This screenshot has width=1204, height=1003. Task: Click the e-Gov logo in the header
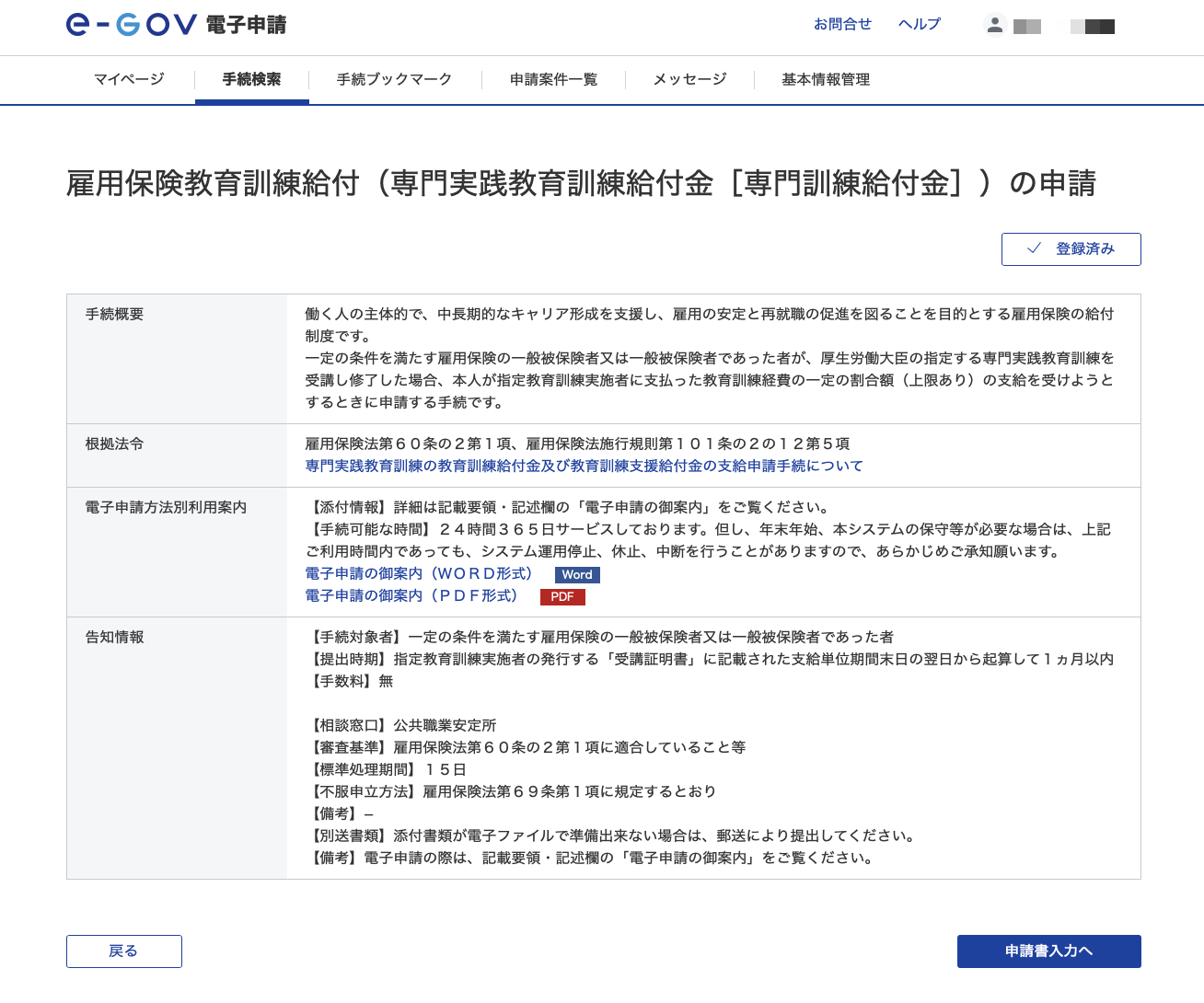[129, 25]
